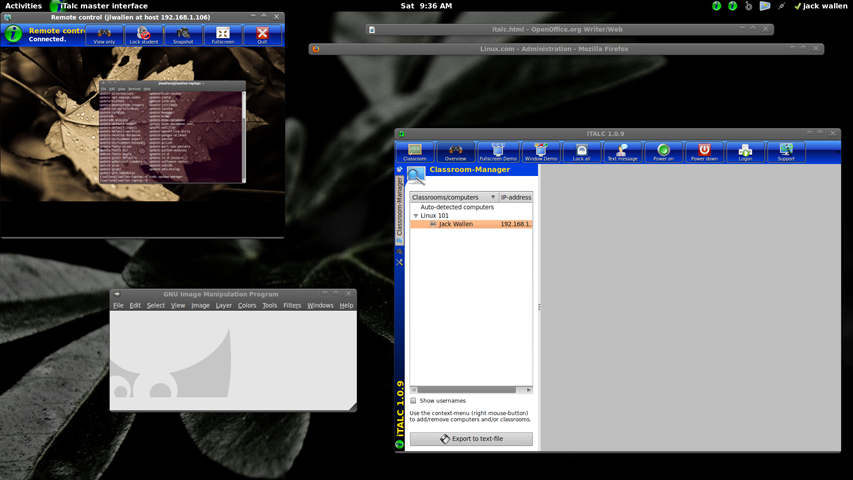Click the left scroll arrow in classroom list
The width and height of the screenshot is (853, 480).
414,390
